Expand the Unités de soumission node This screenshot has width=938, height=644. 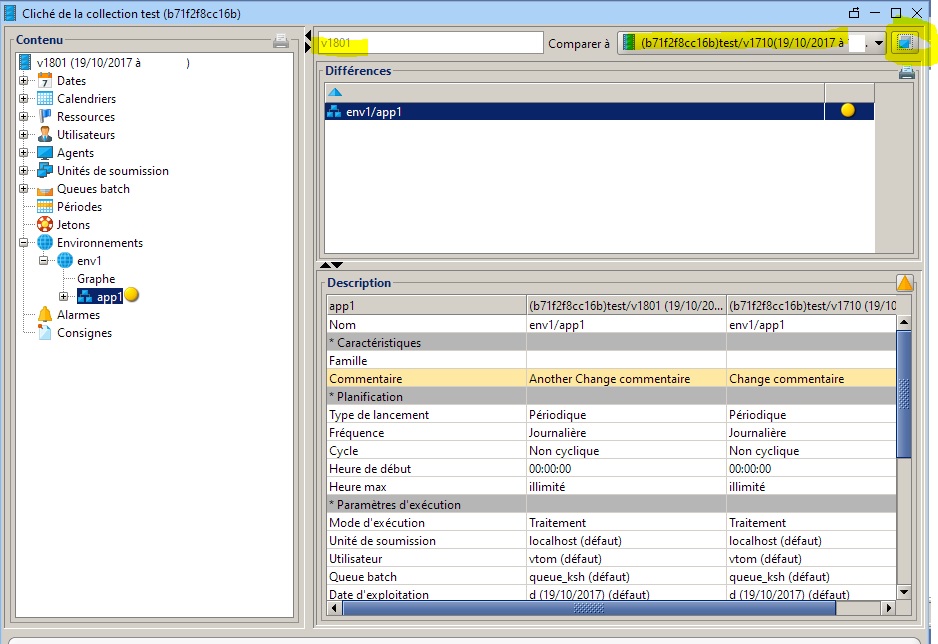coord(23,170)
